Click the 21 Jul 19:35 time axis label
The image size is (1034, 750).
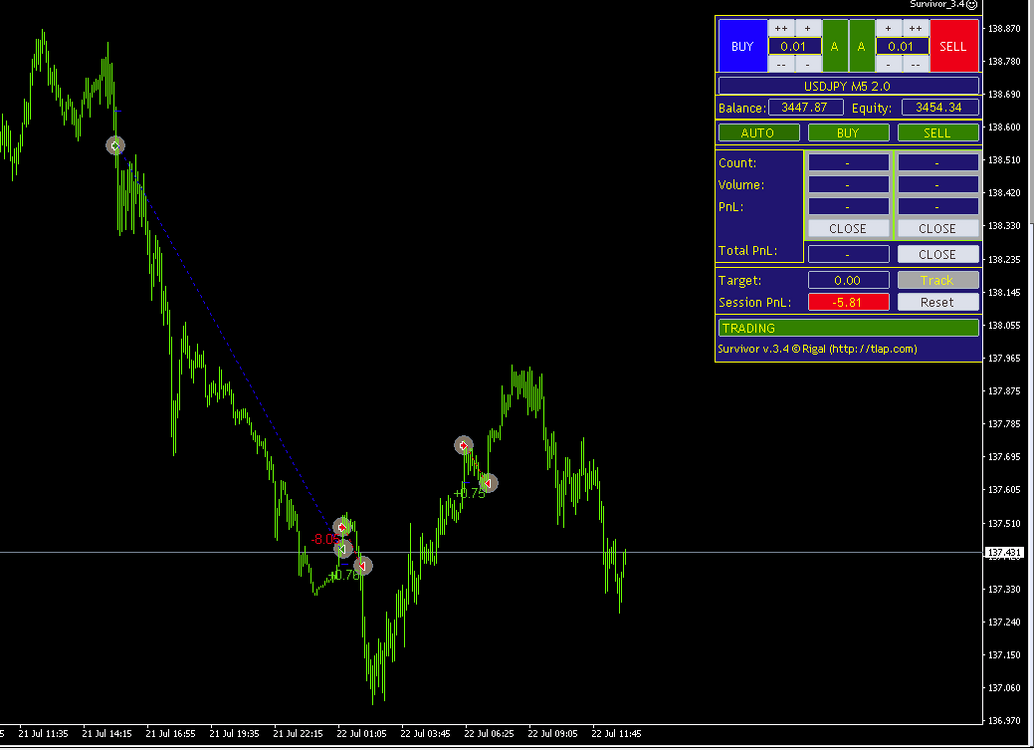(234, 734)
